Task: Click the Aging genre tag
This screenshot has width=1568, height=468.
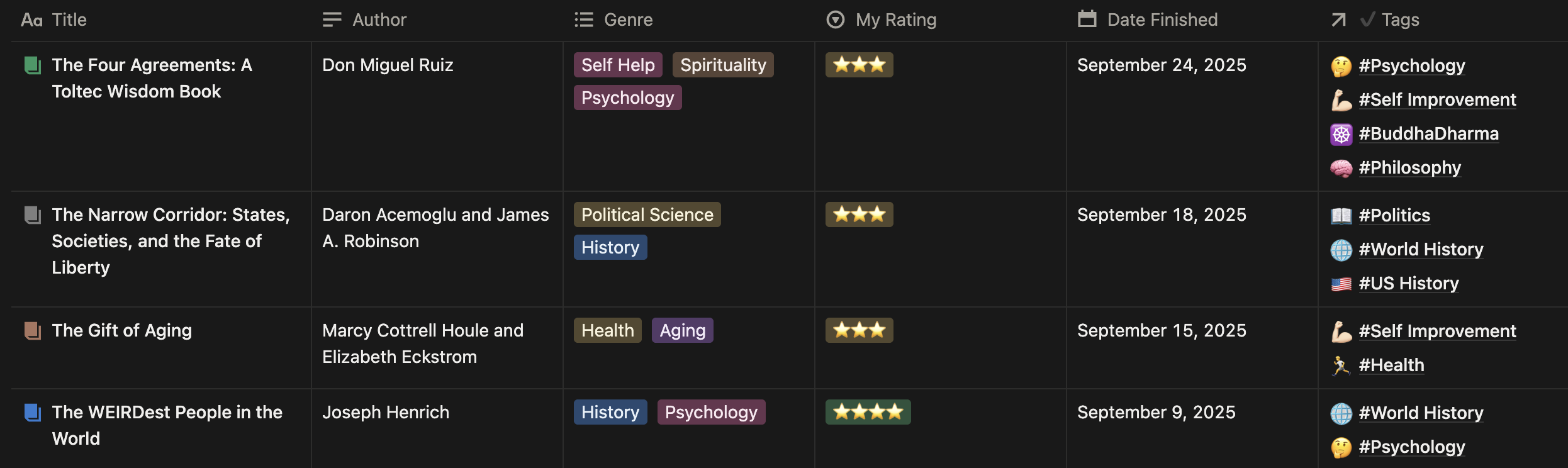Action: 682,331
